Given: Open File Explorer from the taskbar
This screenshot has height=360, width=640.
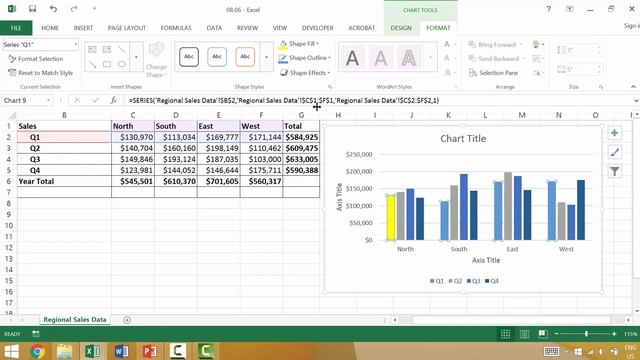Looking at the screenshot, I should (64, 351).
